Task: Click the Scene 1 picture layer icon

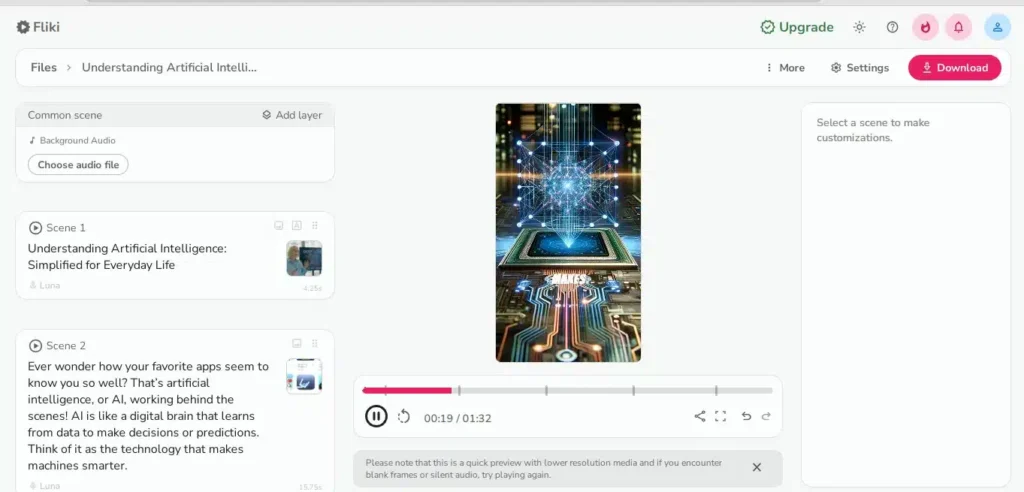Action: tap(279, 225)
